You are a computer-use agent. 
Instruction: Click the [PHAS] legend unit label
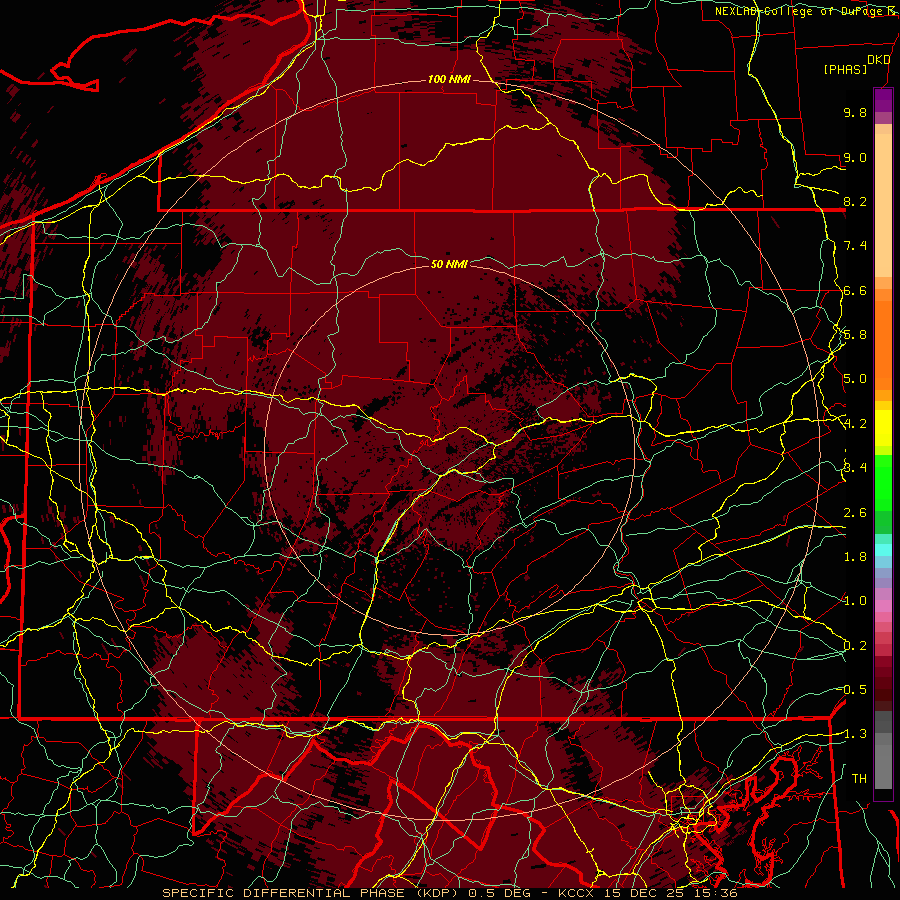click(x=845, y=69)
